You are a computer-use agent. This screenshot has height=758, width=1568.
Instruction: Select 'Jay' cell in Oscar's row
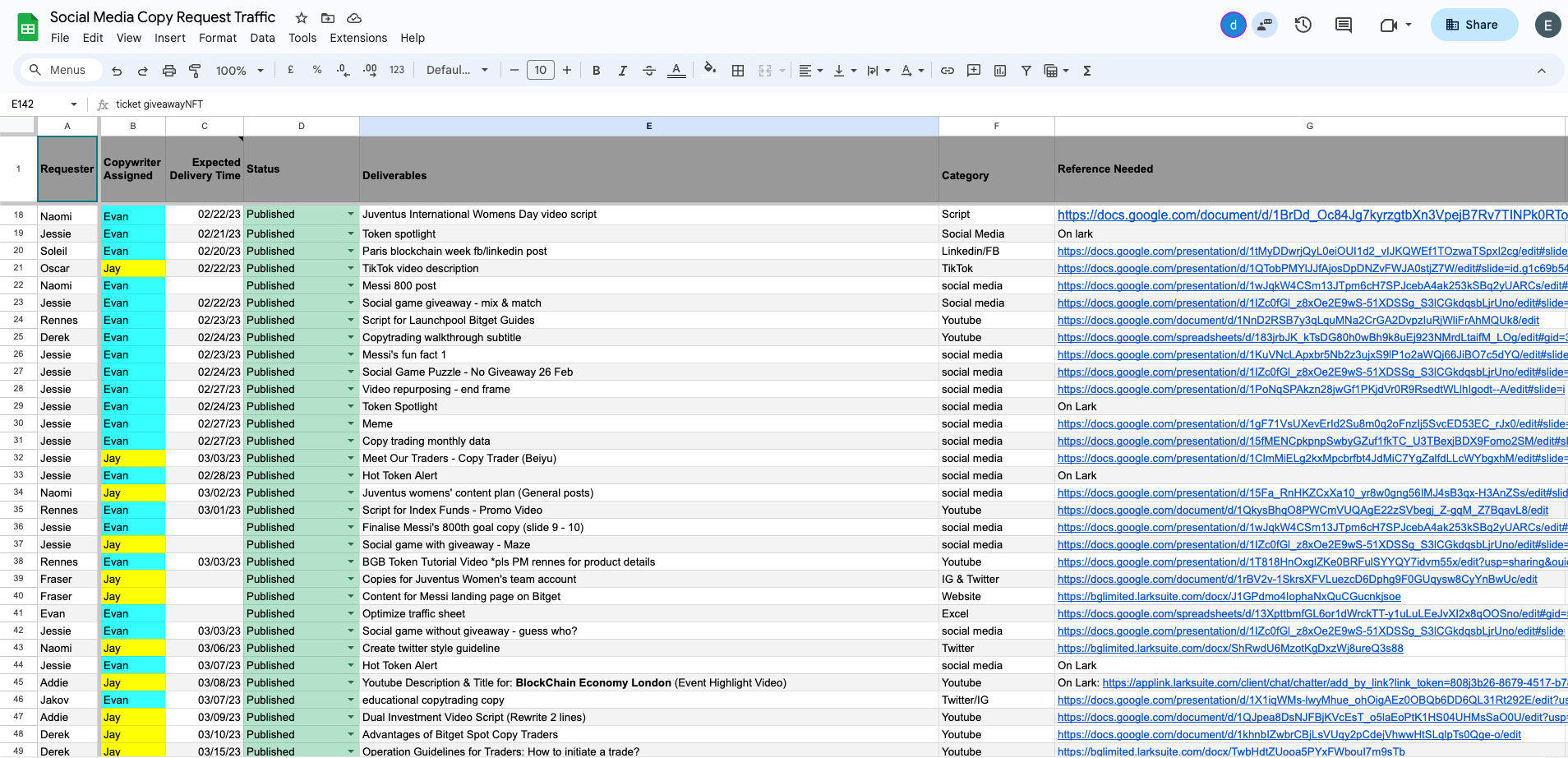pyautogui.click(x=133, y=268)
